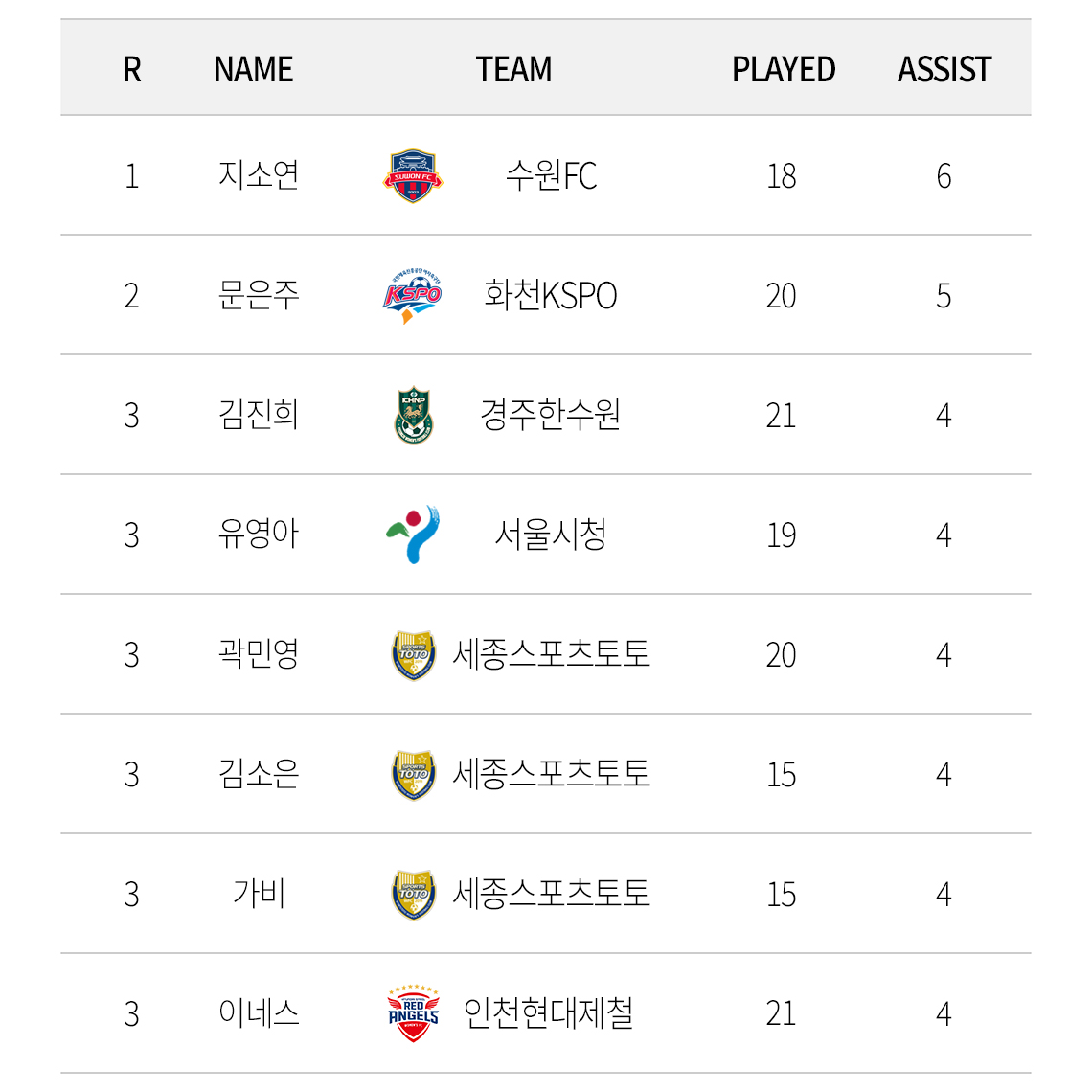
Task: Click the Sports Toto crest beside 가비
Action: coord(414,895)
